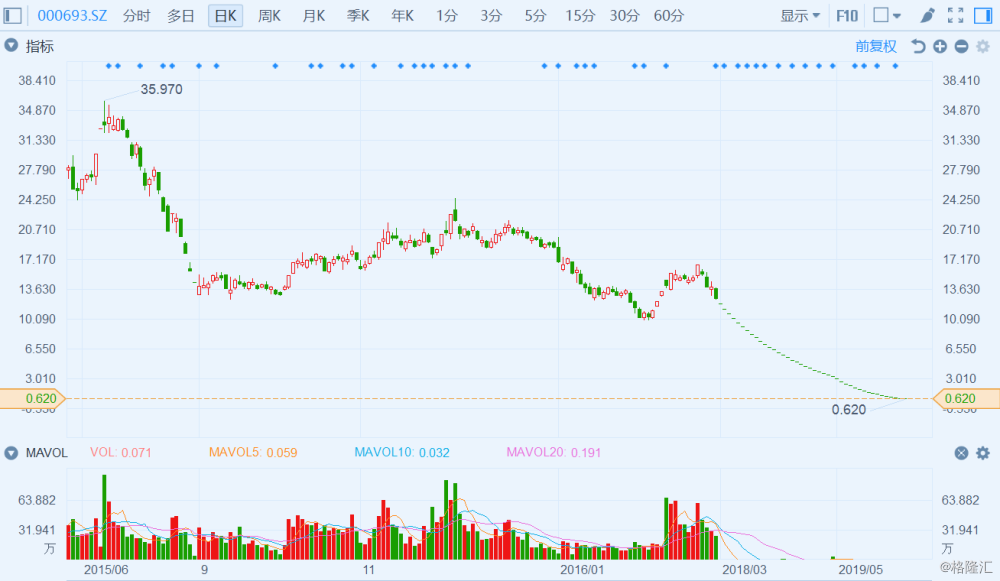This screenshot has height=581, width=1000.
Task: Open F10 company information
Action: coord(847,15)
